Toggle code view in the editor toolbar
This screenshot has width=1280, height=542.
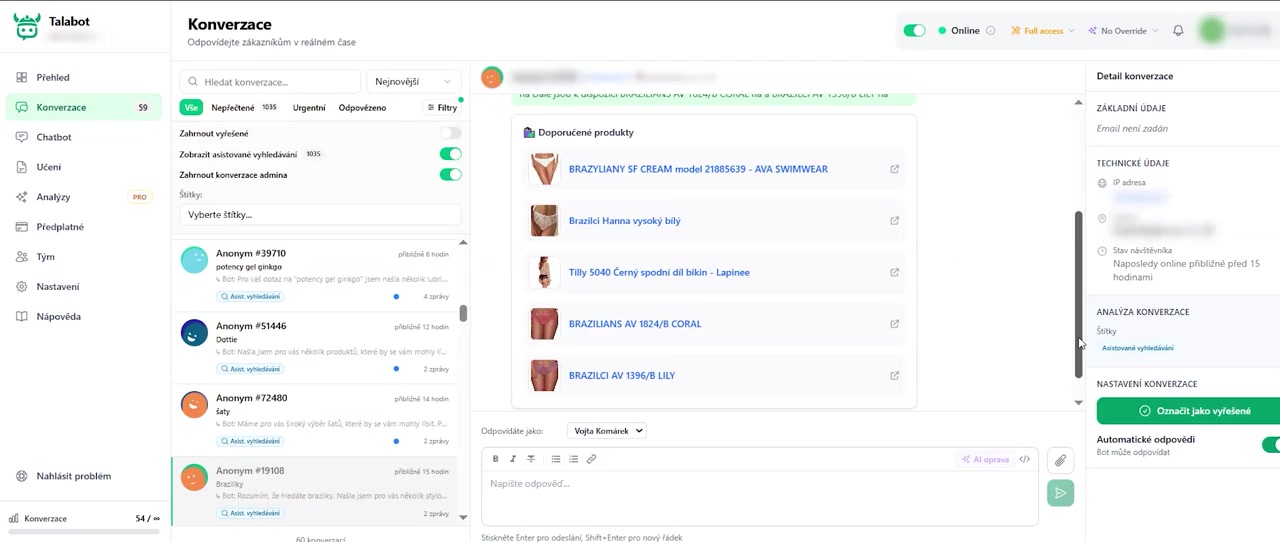tap(1024, 459)
